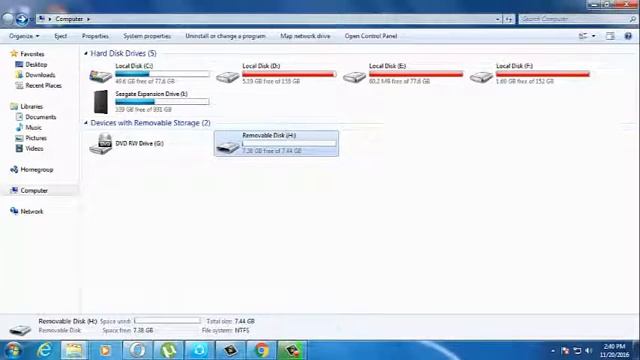Viewport: 640px width, 360px height.
Task: Select the Removable Disk (H:) drive icon
Action: (x=227, y=146)
